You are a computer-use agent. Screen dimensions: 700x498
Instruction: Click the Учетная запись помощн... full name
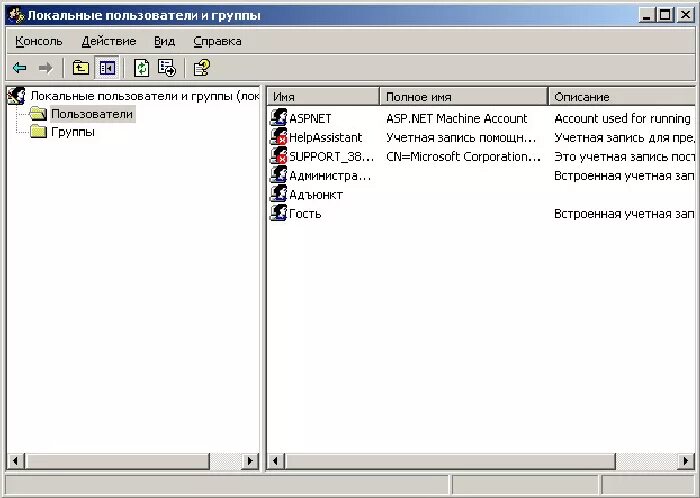tap(461, 137)
